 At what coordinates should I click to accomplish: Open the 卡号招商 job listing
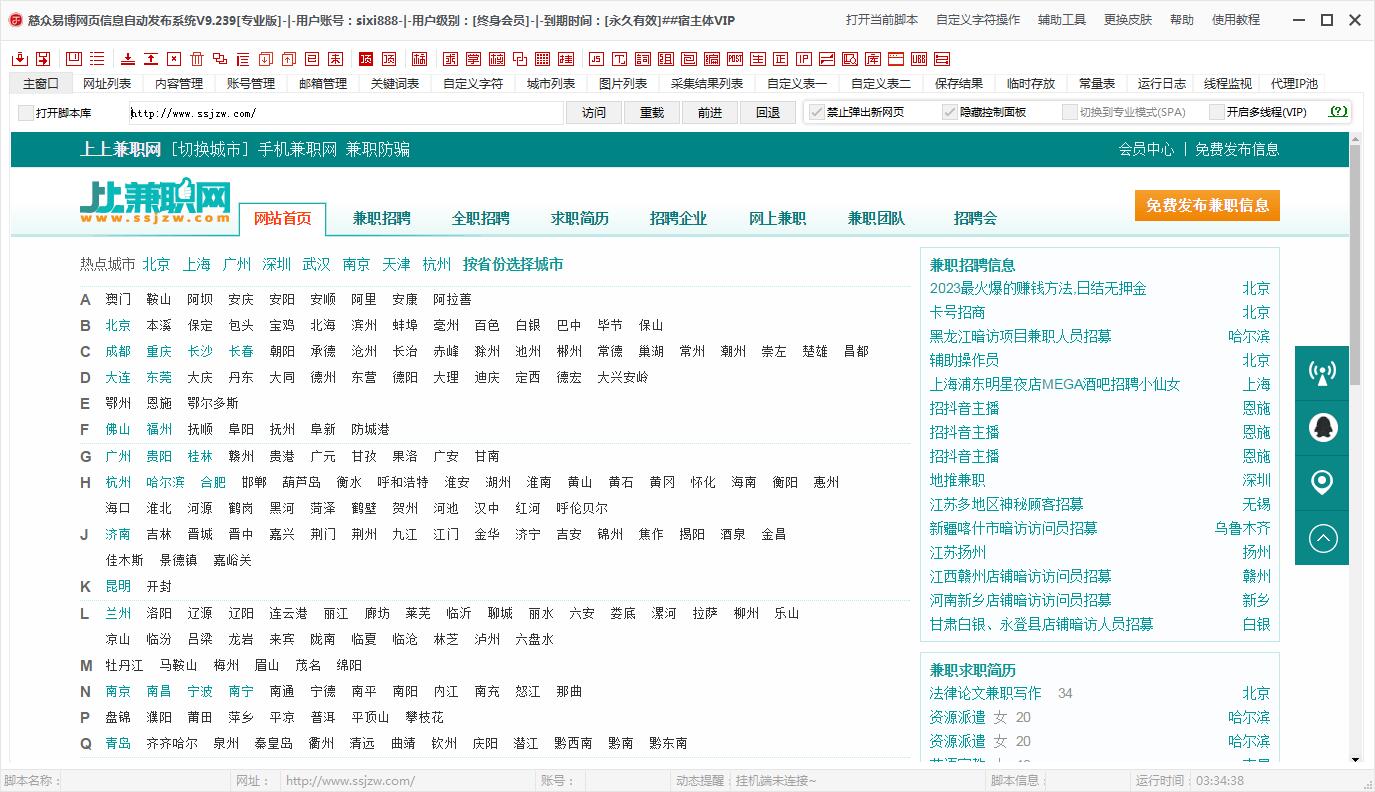tap(957, 312)
